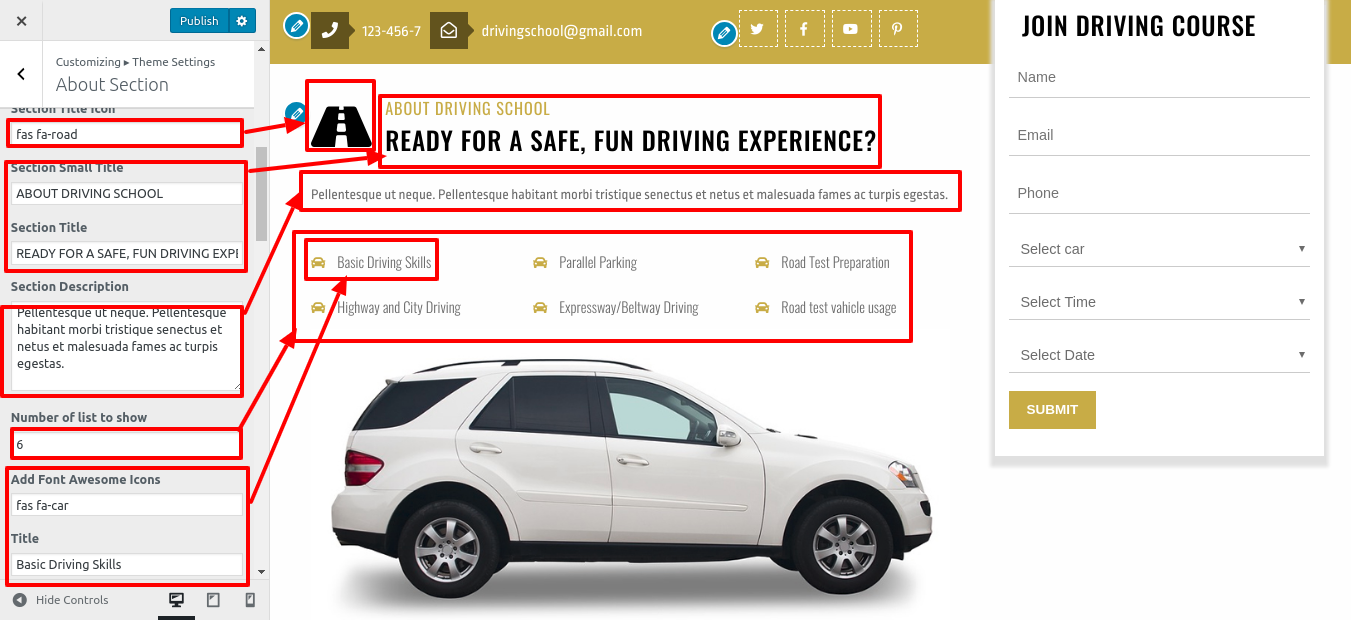Click the Publish button

199,20
